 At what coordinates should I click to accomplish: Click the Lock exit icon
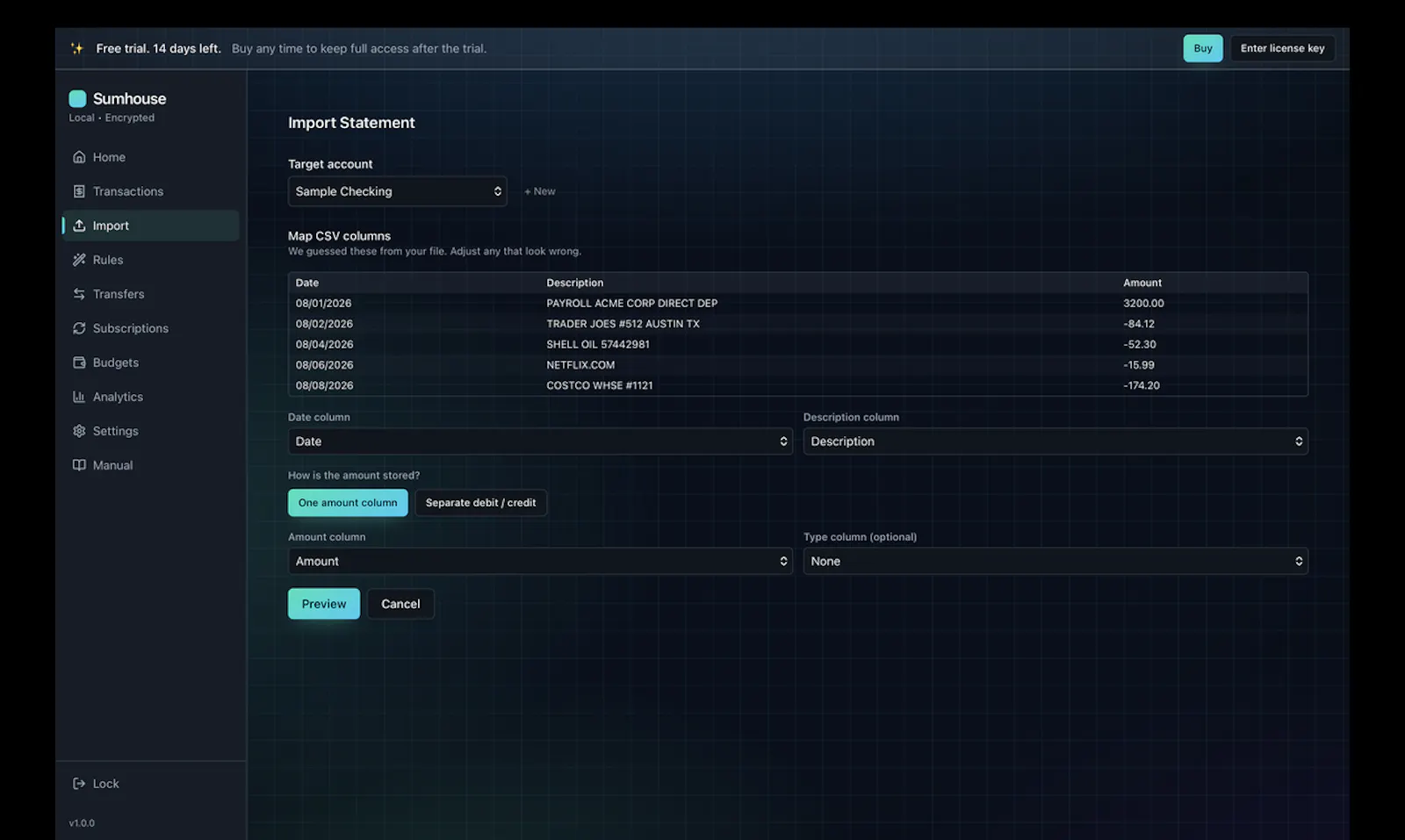[x=79, y=784]
